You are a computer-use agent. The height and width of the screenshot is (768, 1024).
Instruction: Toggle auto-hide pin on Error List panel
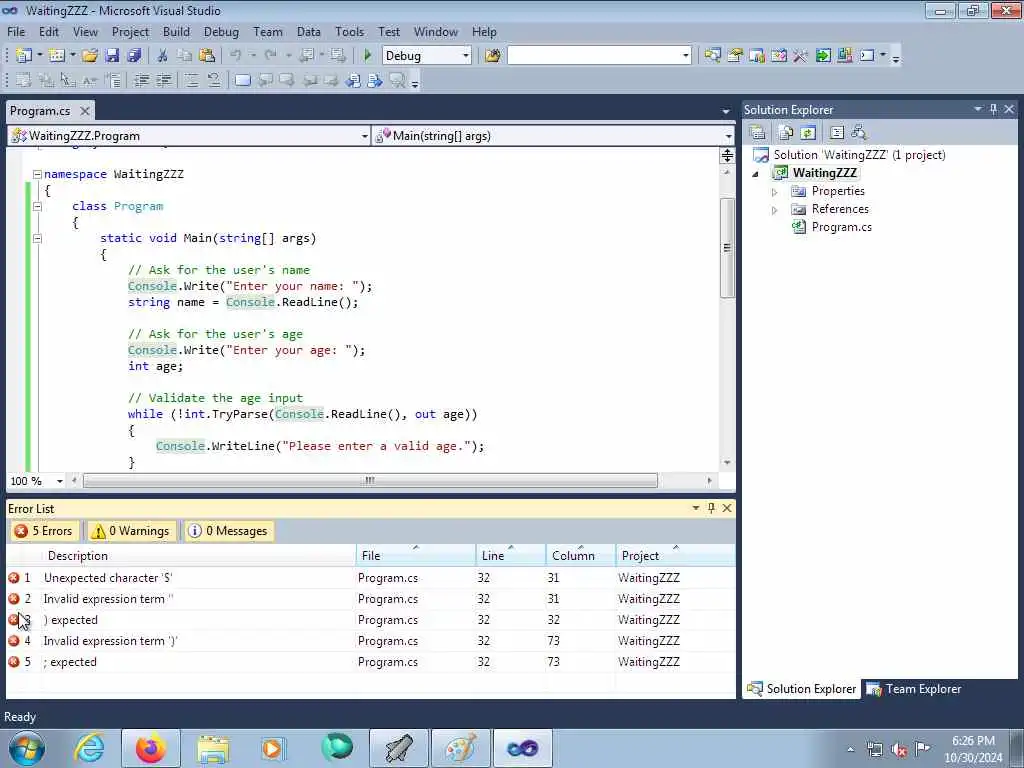tap(711, 508)
